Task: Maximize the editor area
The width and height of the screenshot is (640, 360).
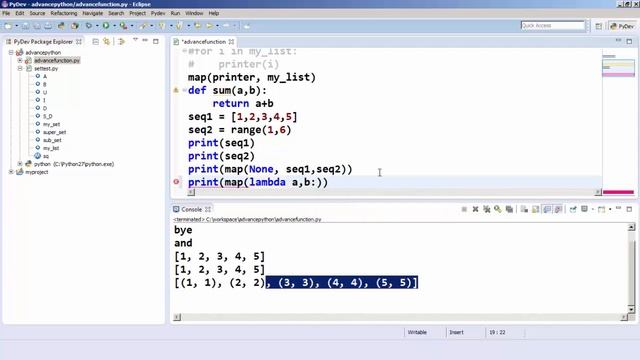Action: point(629,41)
